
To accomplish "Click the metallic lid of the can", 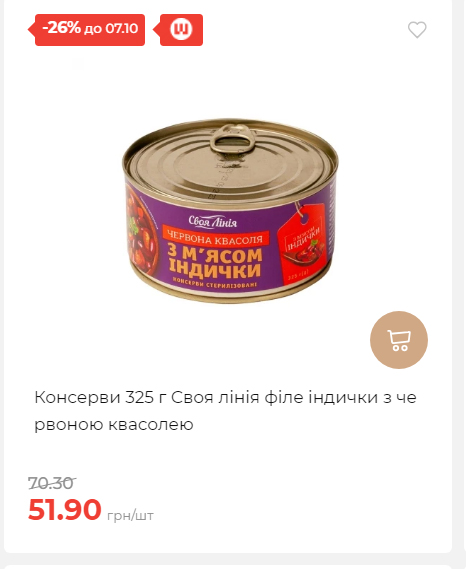I will tap(229, 161).
